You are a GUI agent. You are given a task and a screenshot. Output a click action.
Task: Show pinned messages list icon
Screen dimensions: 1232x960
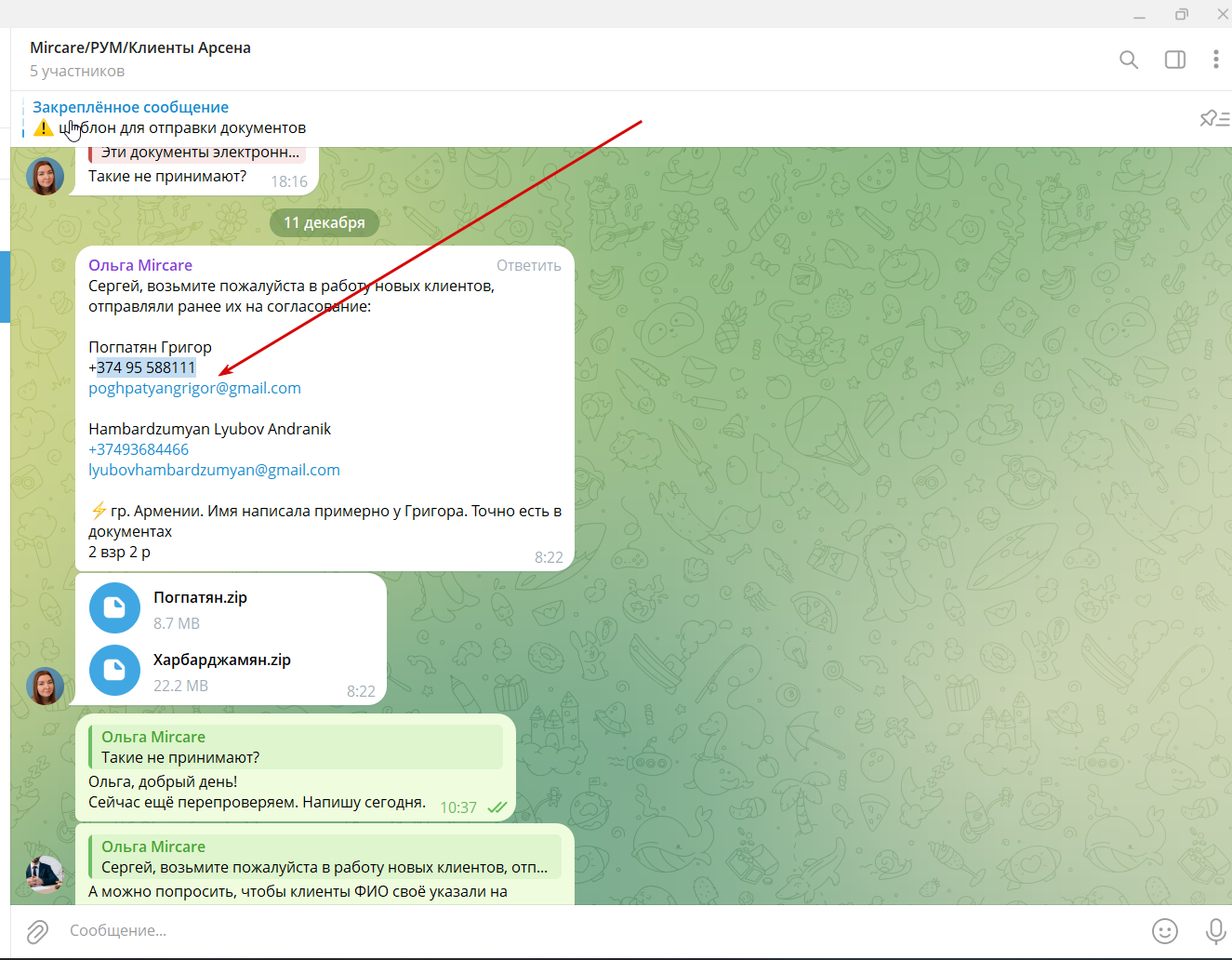click(1214, 118)
